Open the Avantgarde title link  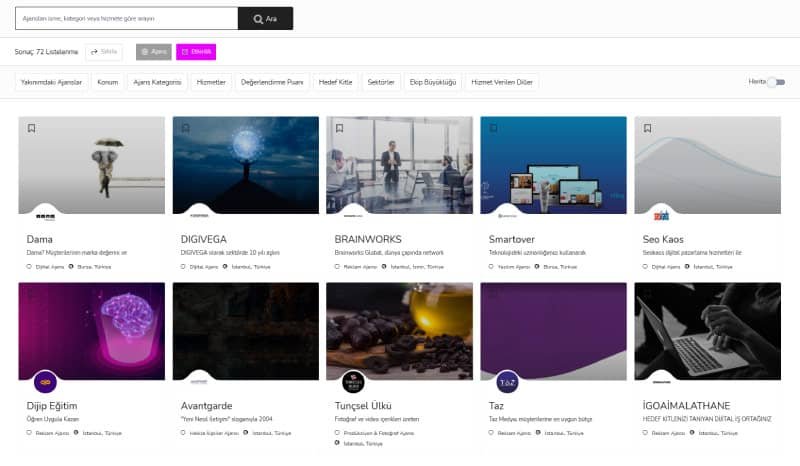tap(207, 406)
